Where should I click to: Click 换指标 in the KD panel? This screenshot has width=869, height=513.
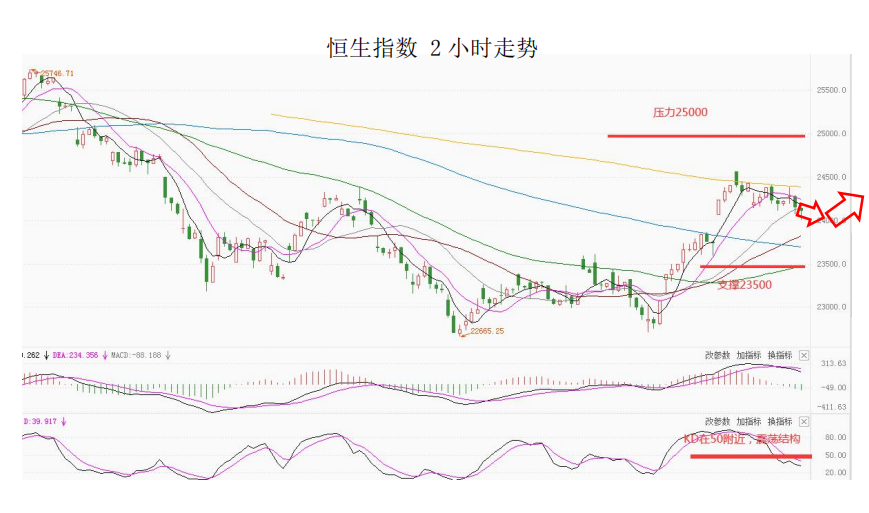click(x=780, y=422)
